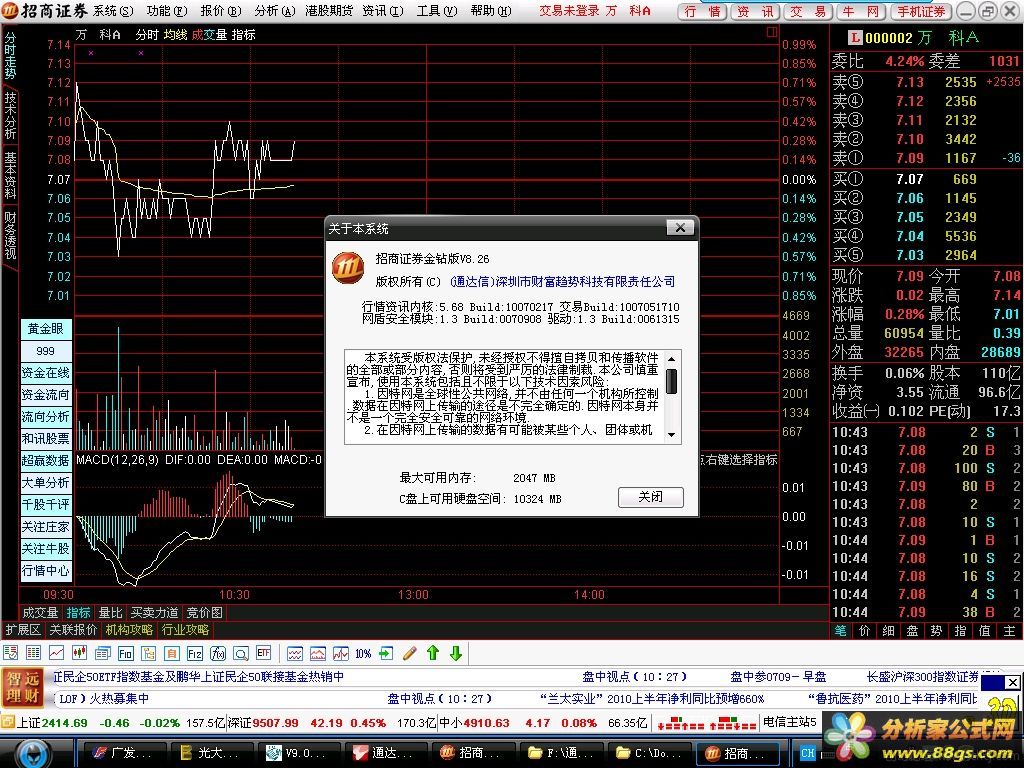
Task: Select the 技术分析 vertical side tab
Action: 10,115
